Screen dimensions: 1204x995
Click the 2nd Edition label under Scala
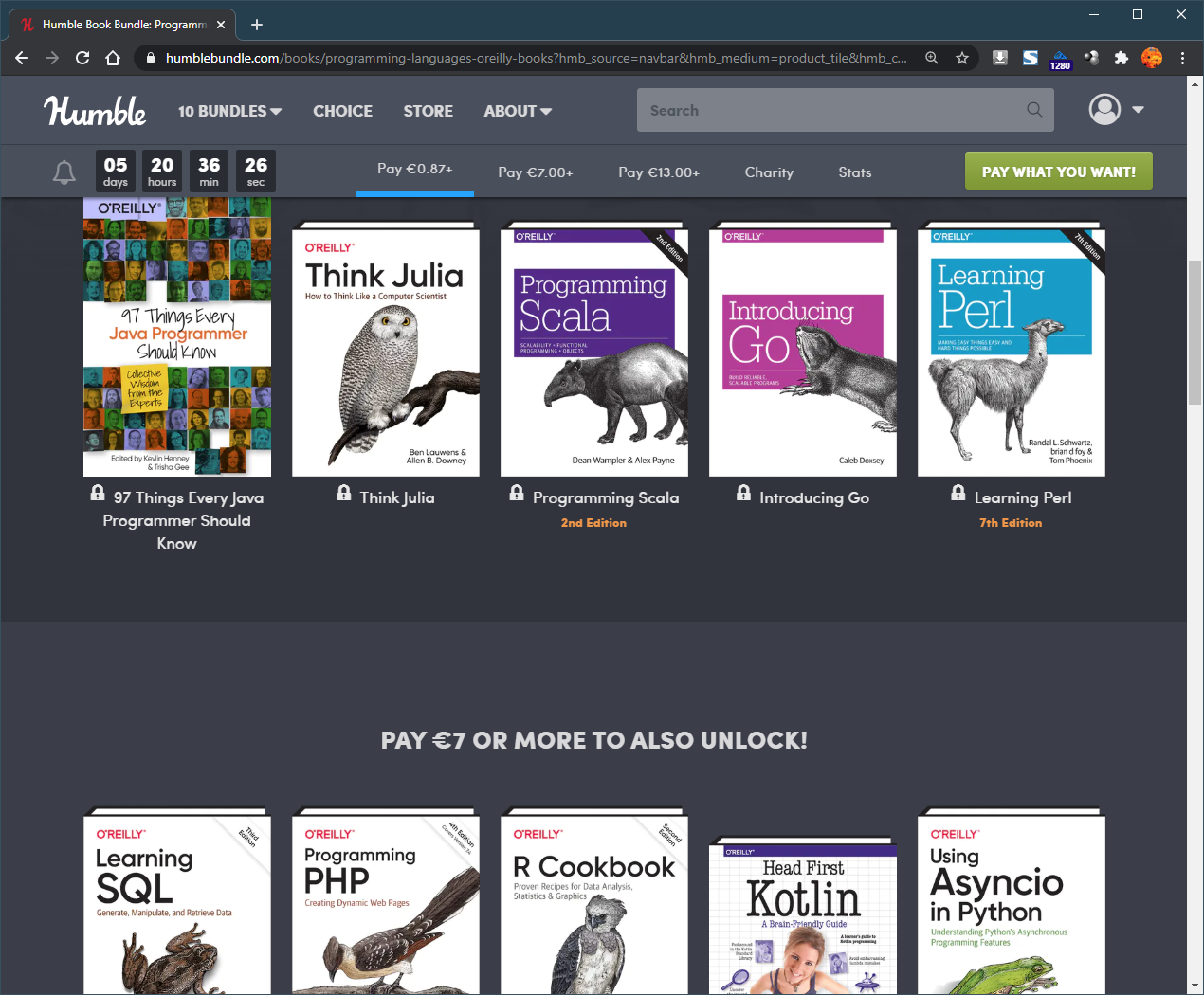coord(593,523)
